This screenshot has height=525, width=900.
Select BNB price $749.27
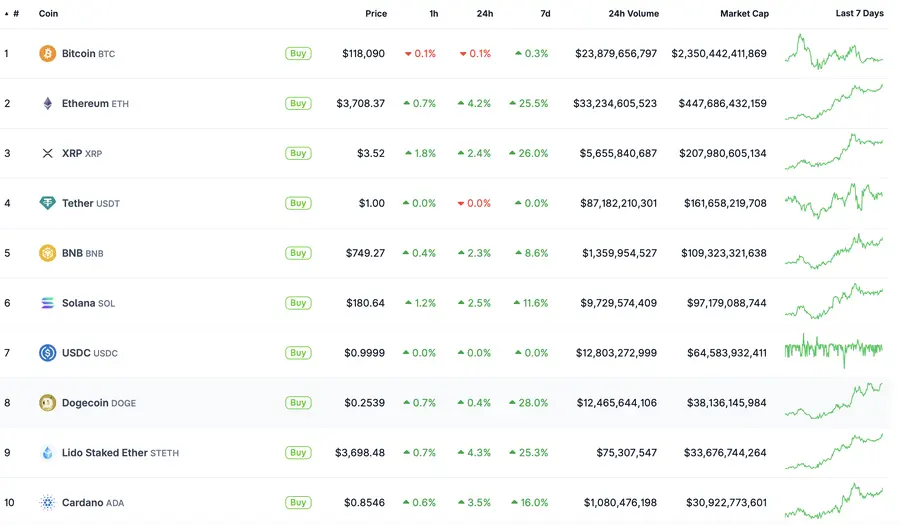(365, 253)
